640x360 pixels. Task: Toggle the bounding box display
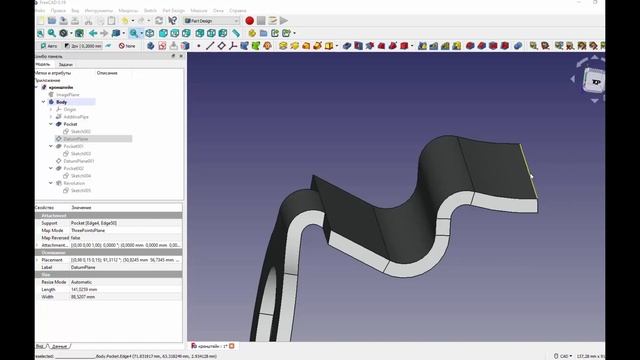click(x=79, y=33)
